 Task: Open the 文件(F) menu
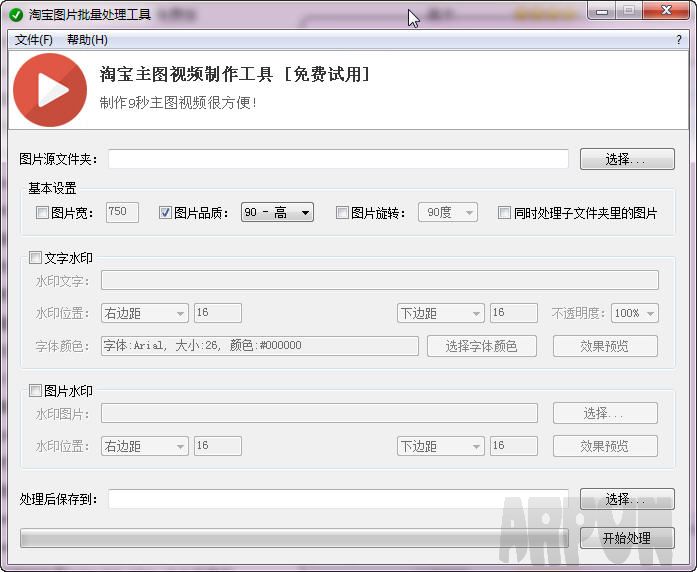click(x=34, y=40)
